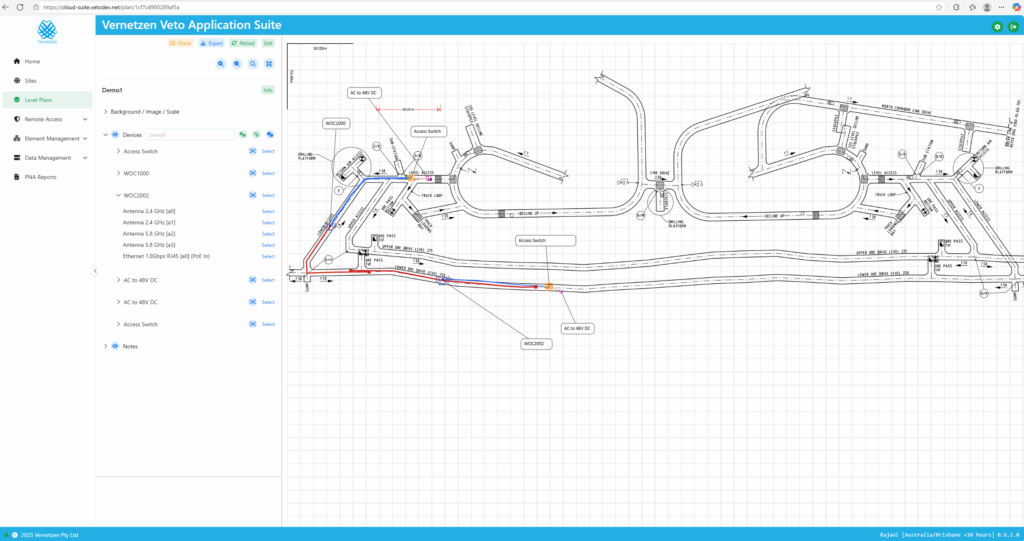Expand the WOC1000 device row
This screenshot has height=541, width=1024.
[118, 173]
